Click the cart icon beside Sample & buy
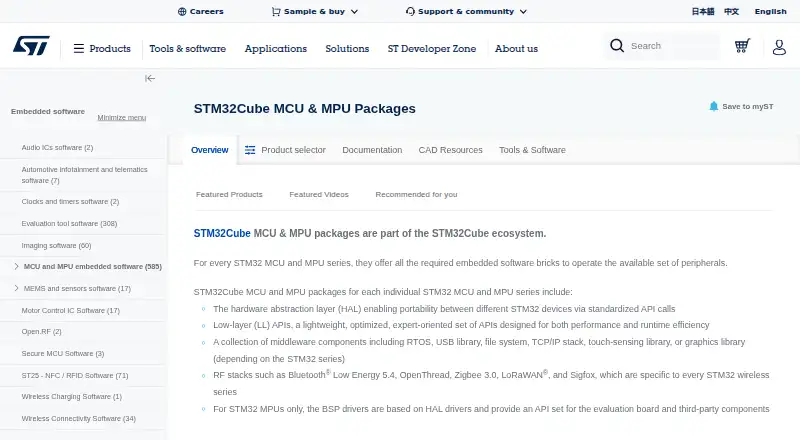Viewport: 800px width, 440px height. (276, 11)
